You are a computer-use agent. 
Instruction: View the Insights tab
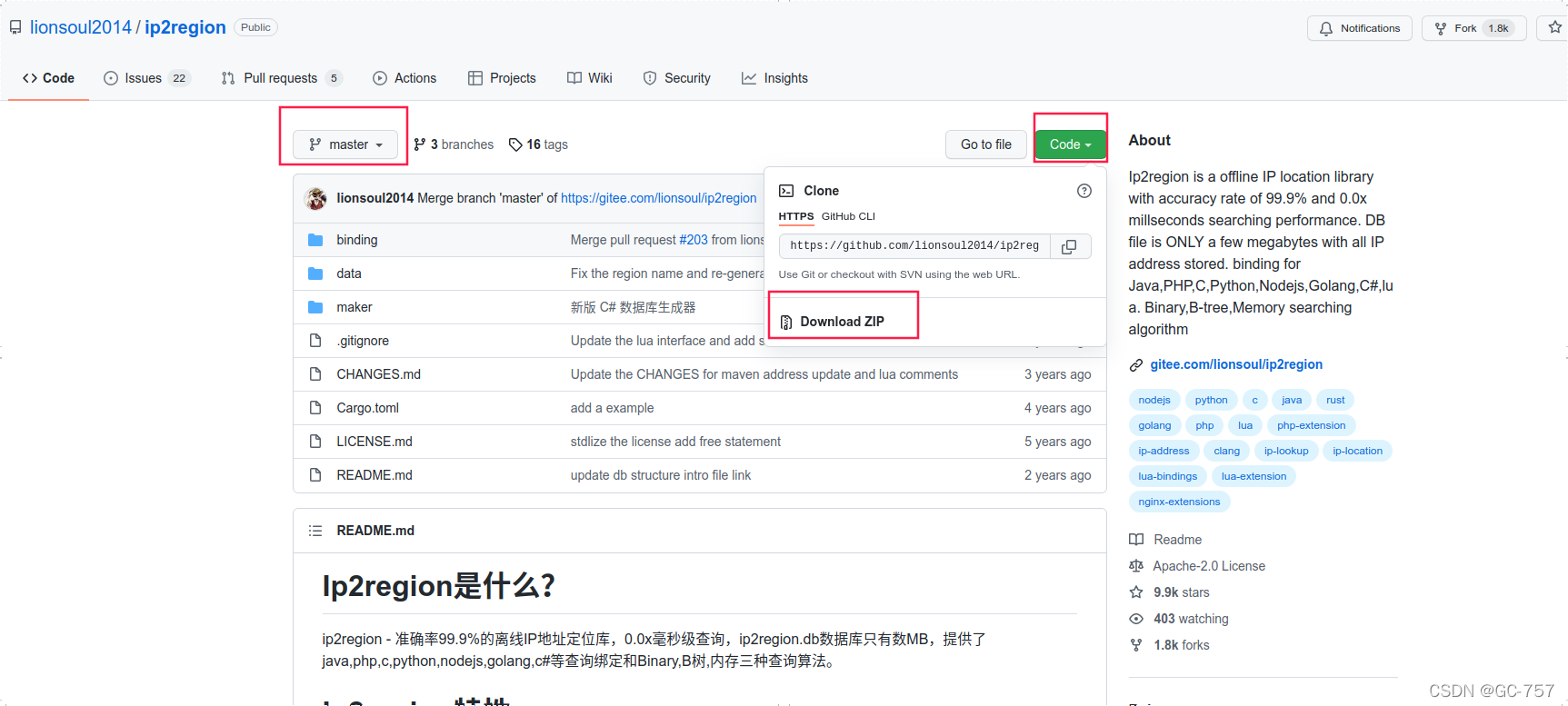774,78
